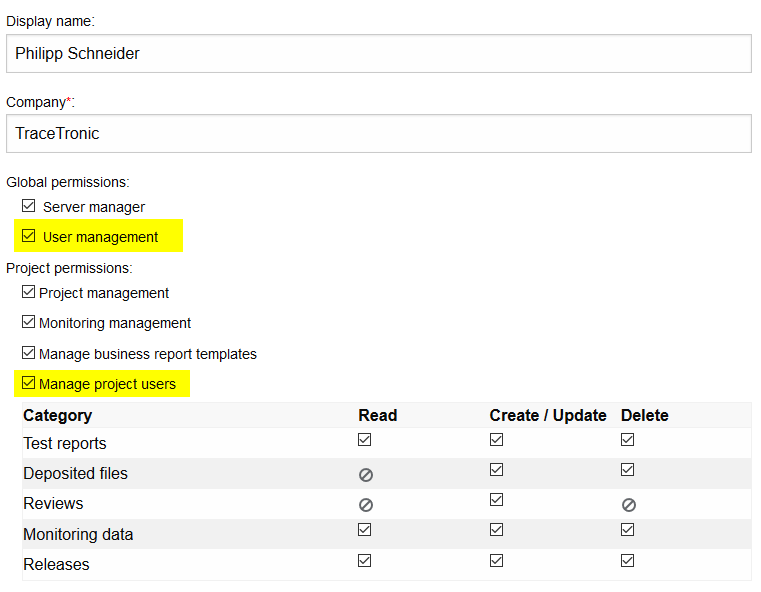Toggle Create / Update for Monitoring data

[x=496, y=529]
